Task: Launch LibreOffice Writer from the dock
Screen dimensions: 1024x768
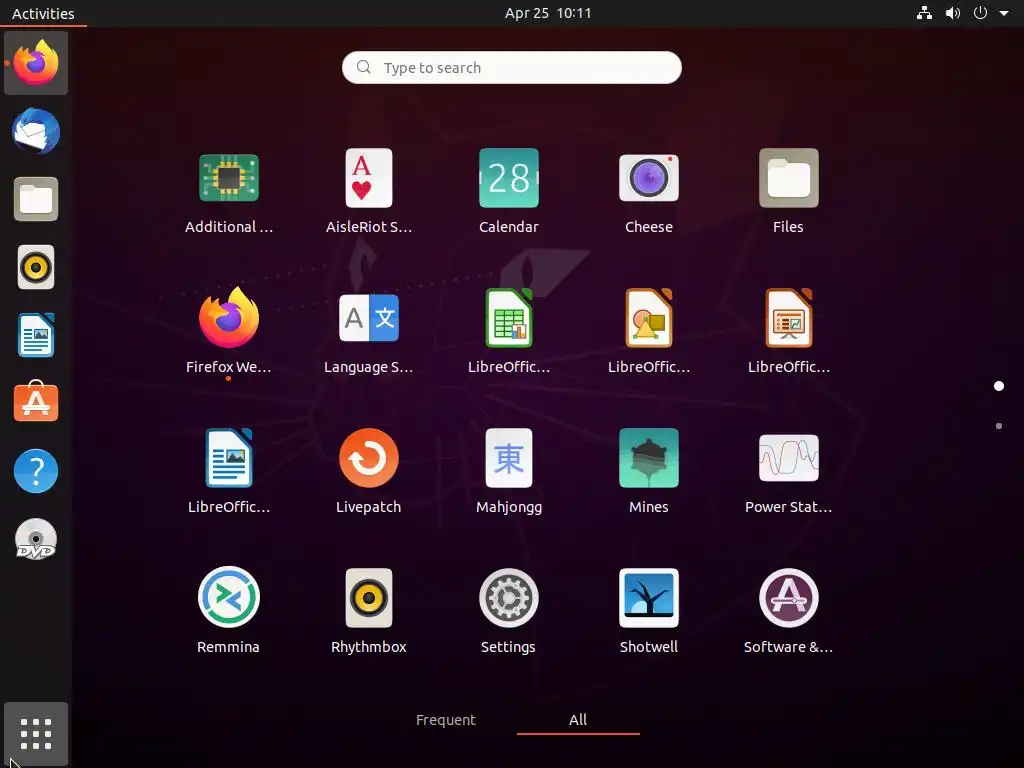Action: click(x=36, y=335)
